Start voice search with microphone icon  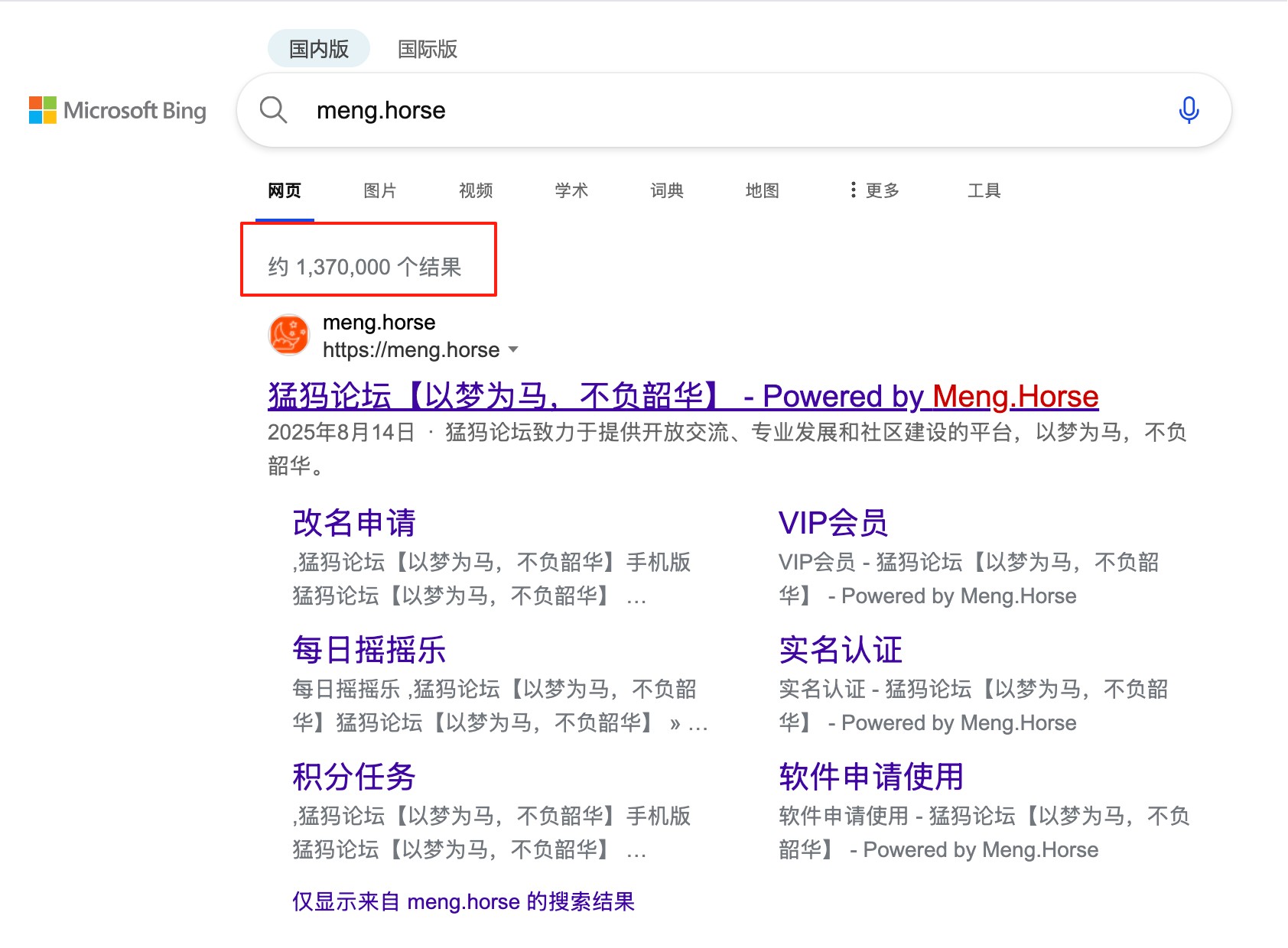[x=1189, y=110]
